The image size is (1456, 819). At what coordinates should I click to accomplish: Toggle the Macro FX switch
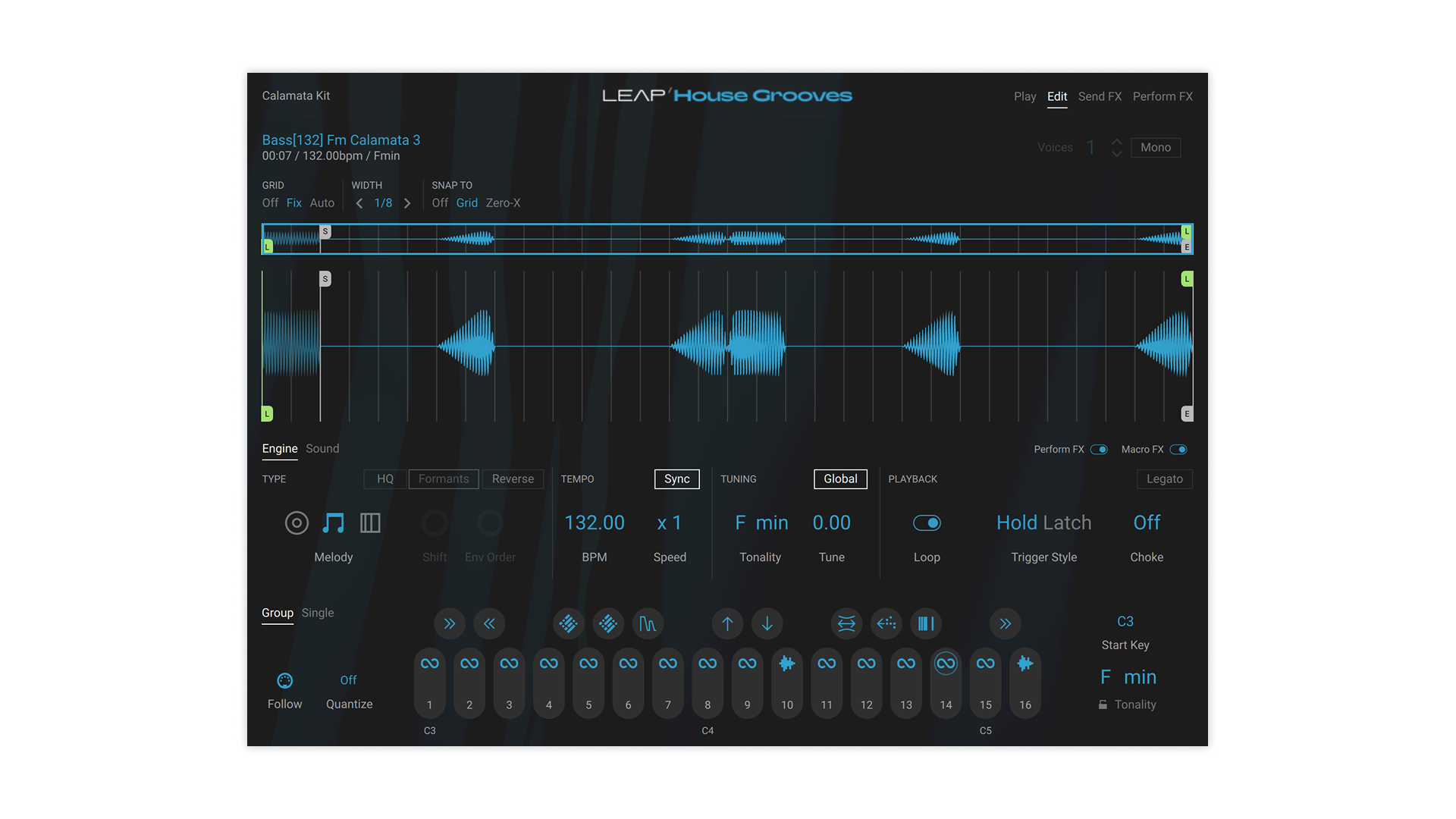click(1178, 450)
